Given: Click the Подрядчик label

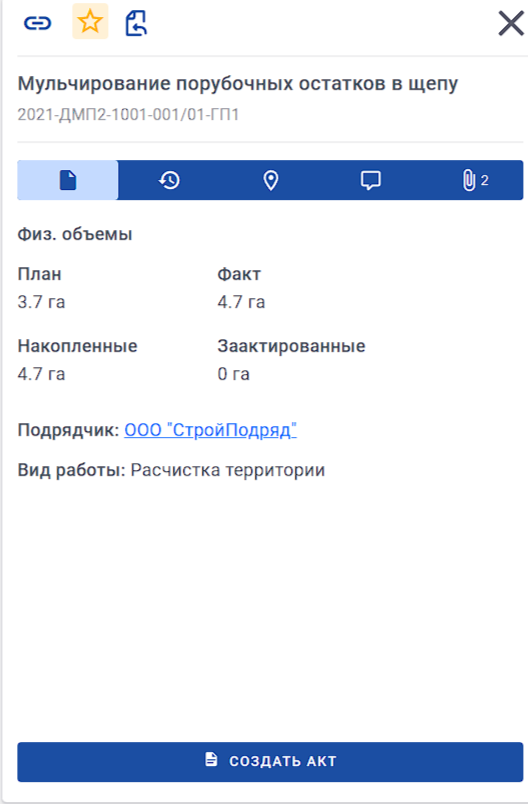Looking at the screenshot, I should coord(68,430).
